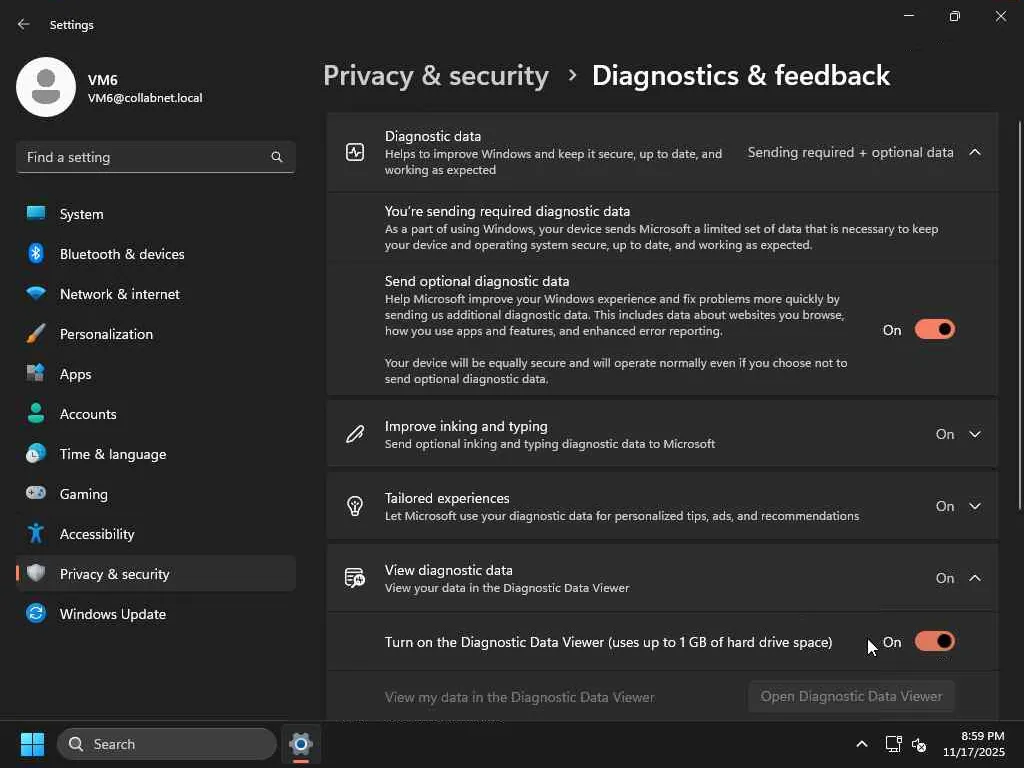Viewport: 1024px width, 768px height.
Task: Click the Find a setting search box
Action: click(145, 157)
